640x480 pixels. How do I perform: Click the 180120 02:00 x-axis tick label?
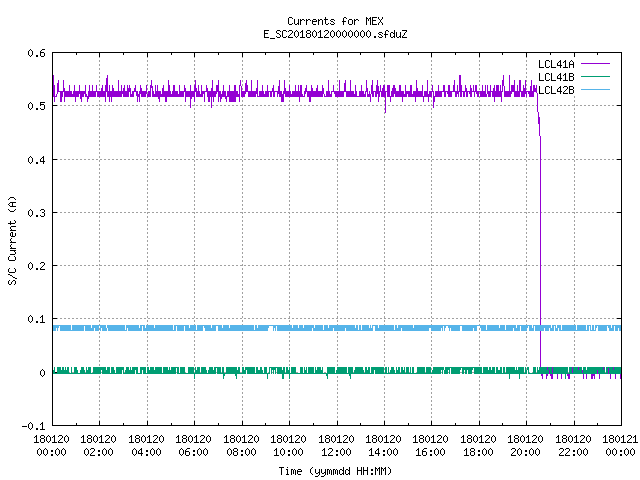(98, 446)
